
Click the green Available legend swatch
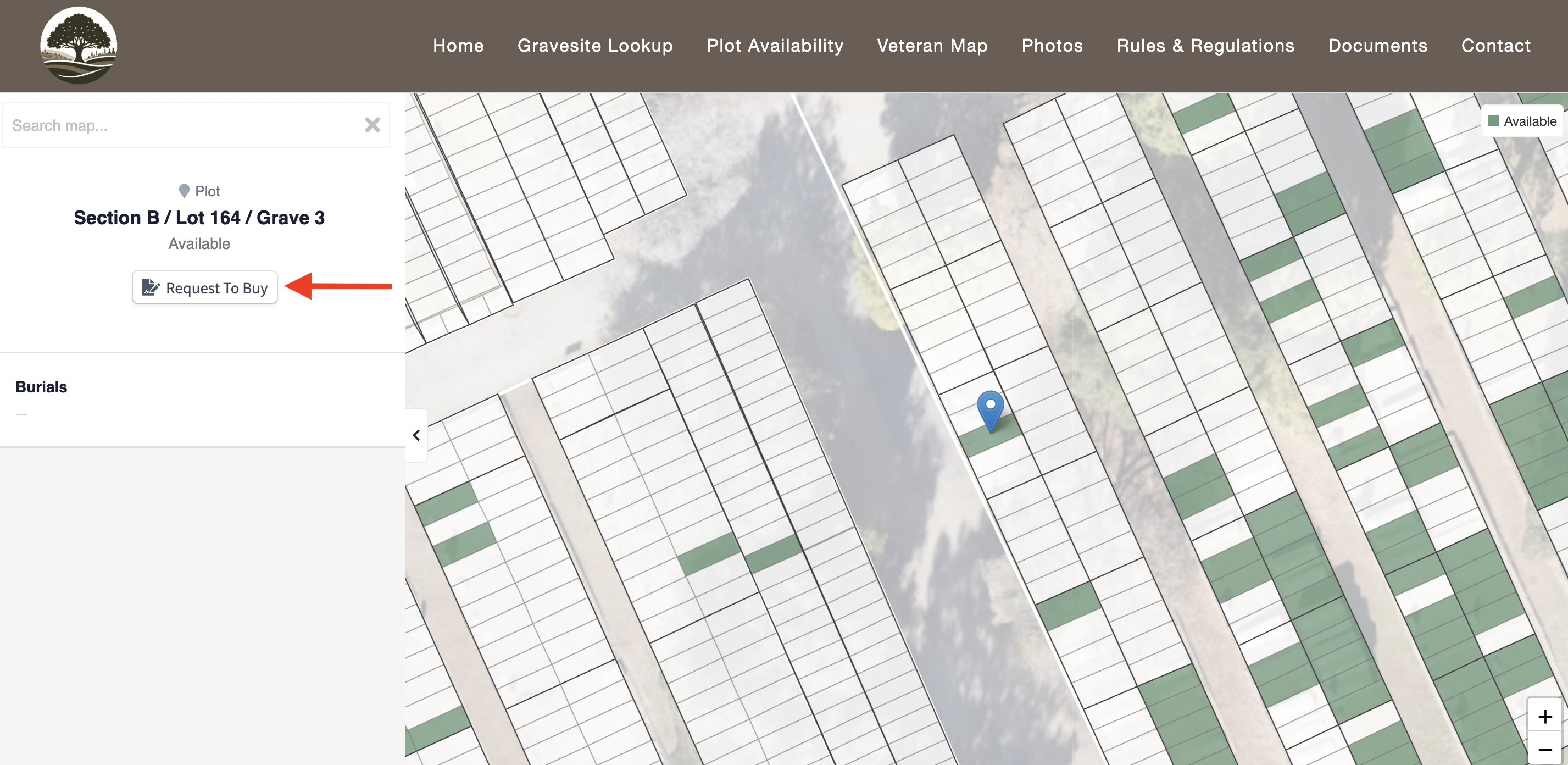[1493, 121]
